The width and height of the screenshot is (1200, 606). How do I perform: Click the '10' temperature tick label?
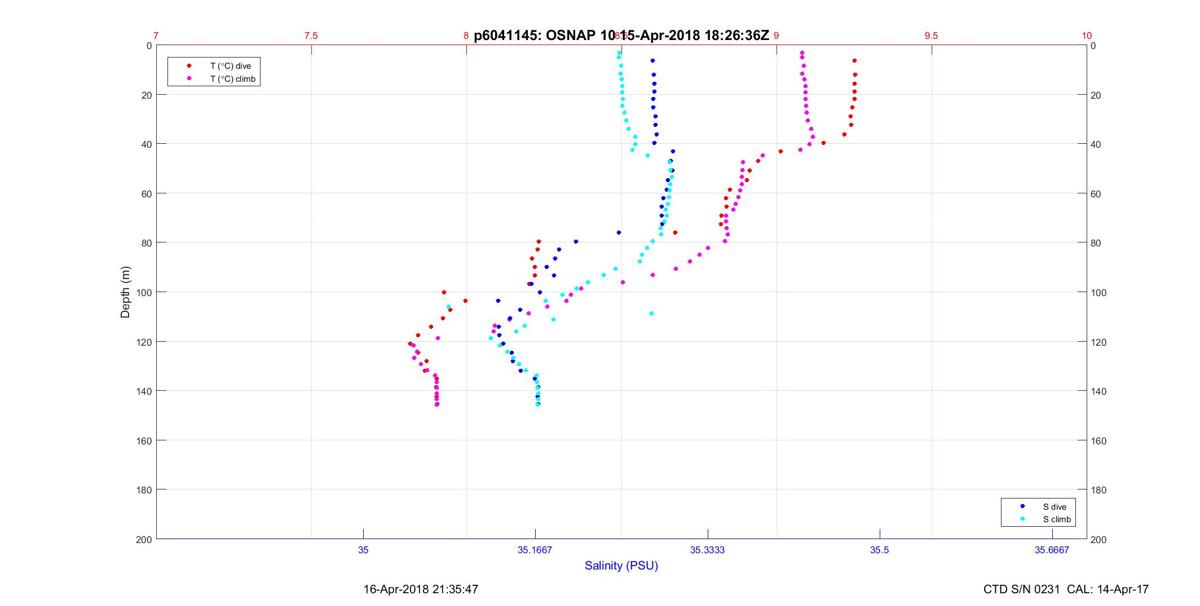1087,35
